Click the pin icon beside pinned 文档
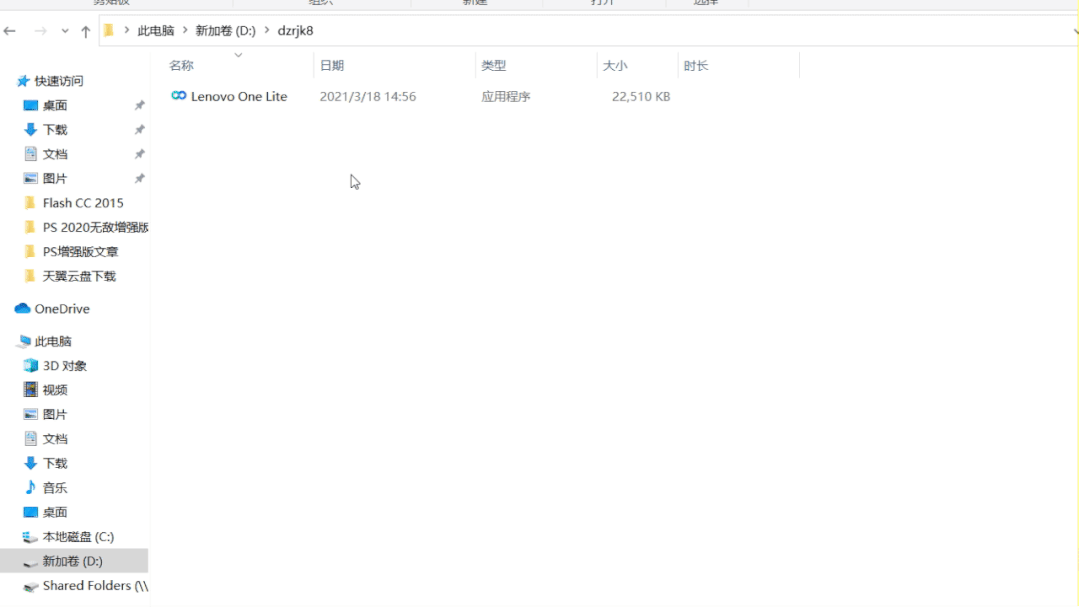Screen dimensions: 1079x607 coord(139,154)
